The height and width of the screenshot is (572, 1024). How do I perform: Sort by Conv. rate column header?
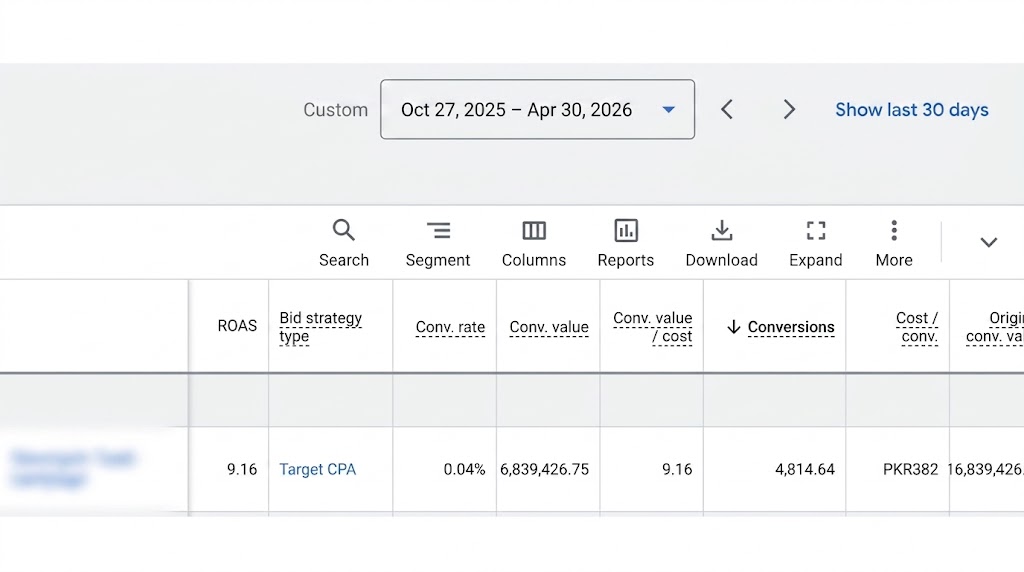(450, 326)
